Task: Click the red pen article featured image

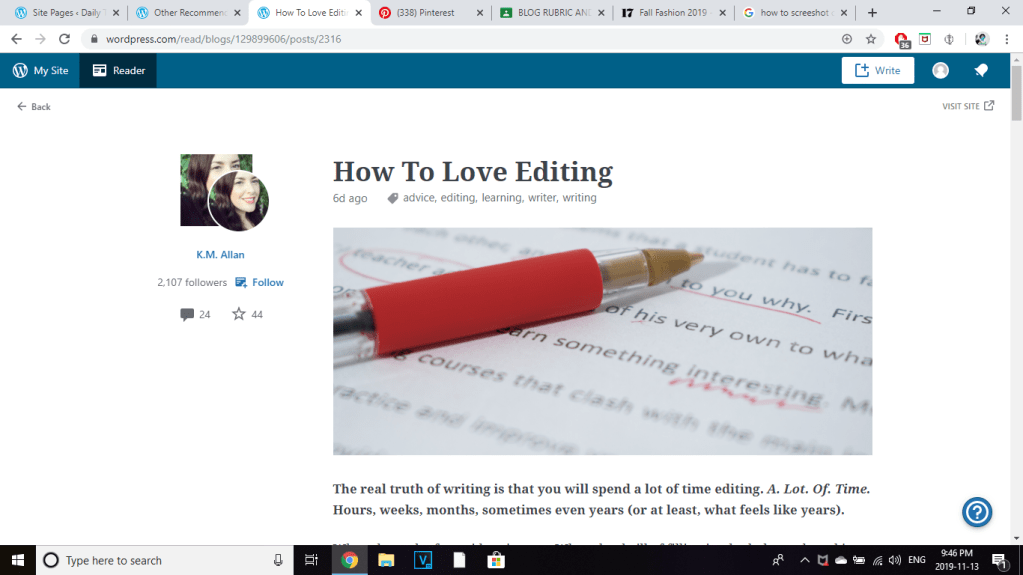Action: (x=602, y=341)
